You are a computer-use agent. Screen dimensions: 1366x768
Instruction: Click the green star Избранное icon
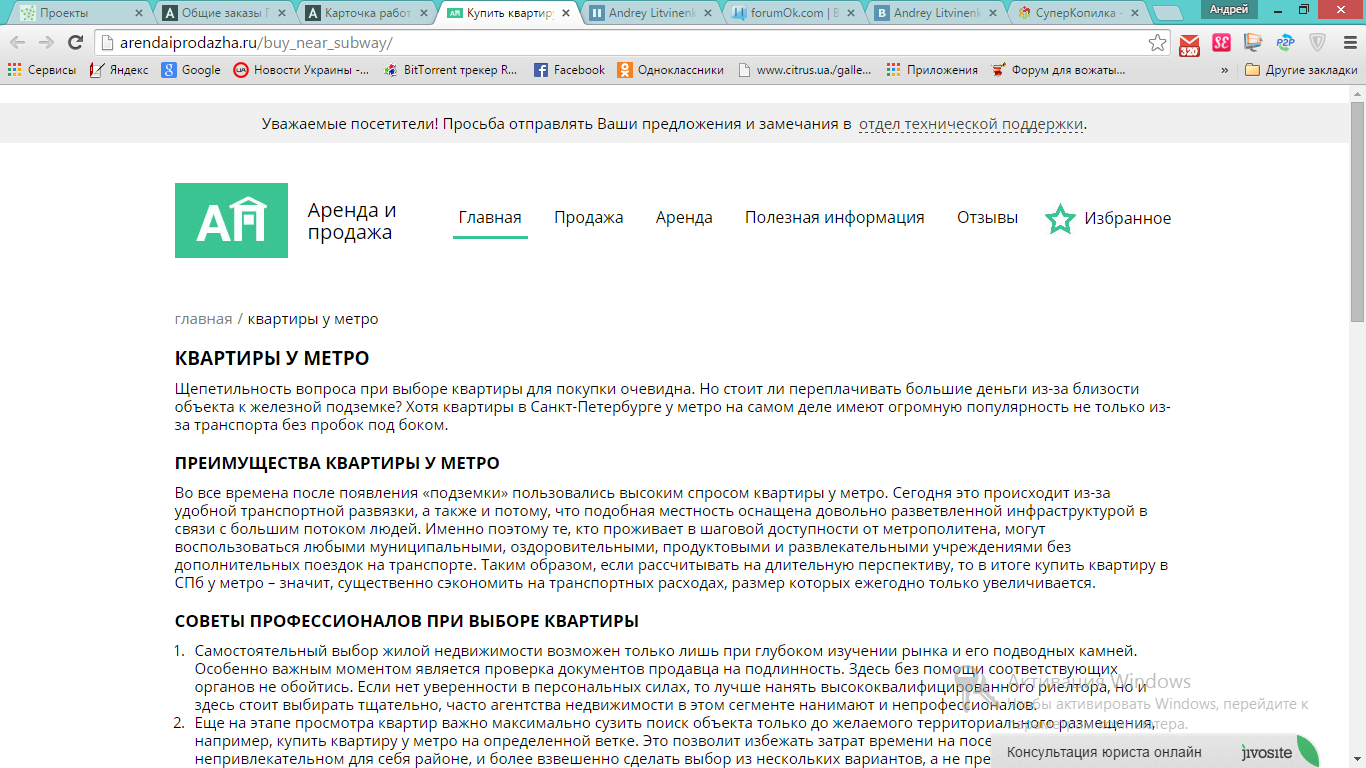(1060, 219)
